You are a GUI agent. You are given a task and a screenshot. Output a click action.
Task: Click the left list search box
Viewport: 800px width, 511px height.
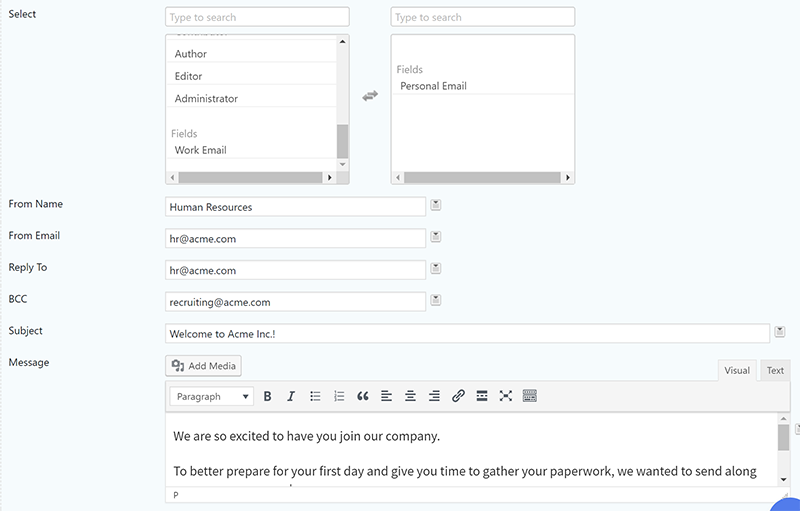point(257,17)
